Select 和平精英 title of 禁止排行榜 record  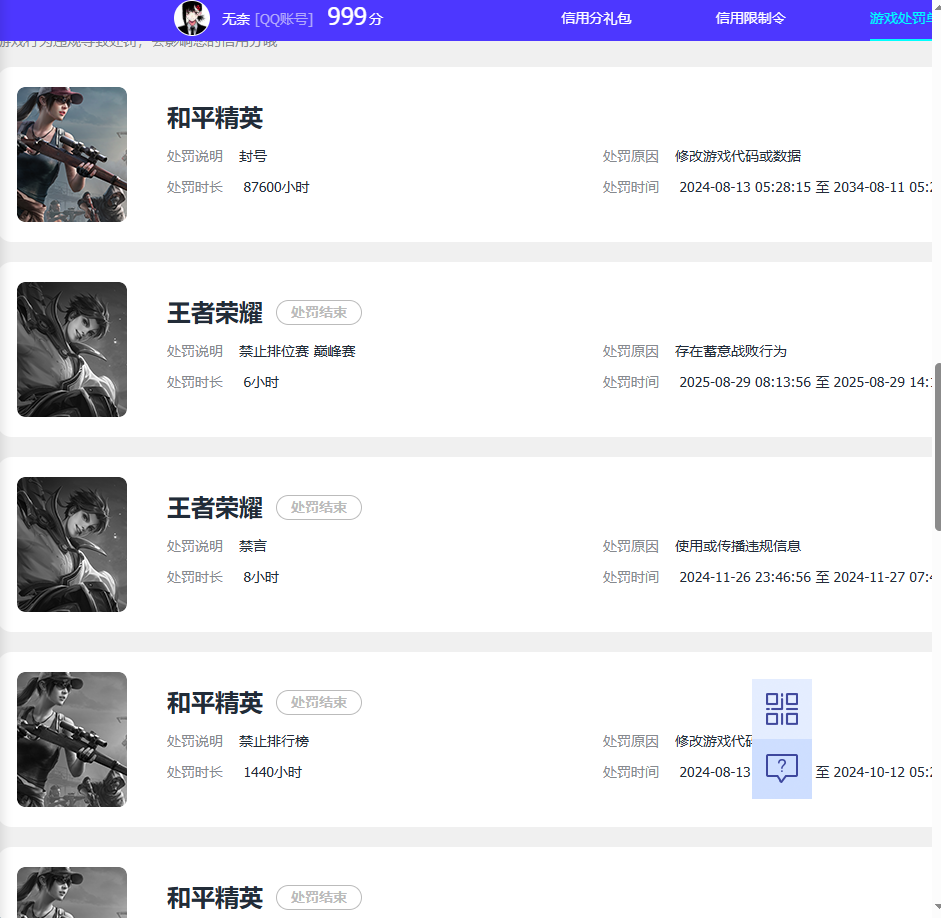[215, 703]
